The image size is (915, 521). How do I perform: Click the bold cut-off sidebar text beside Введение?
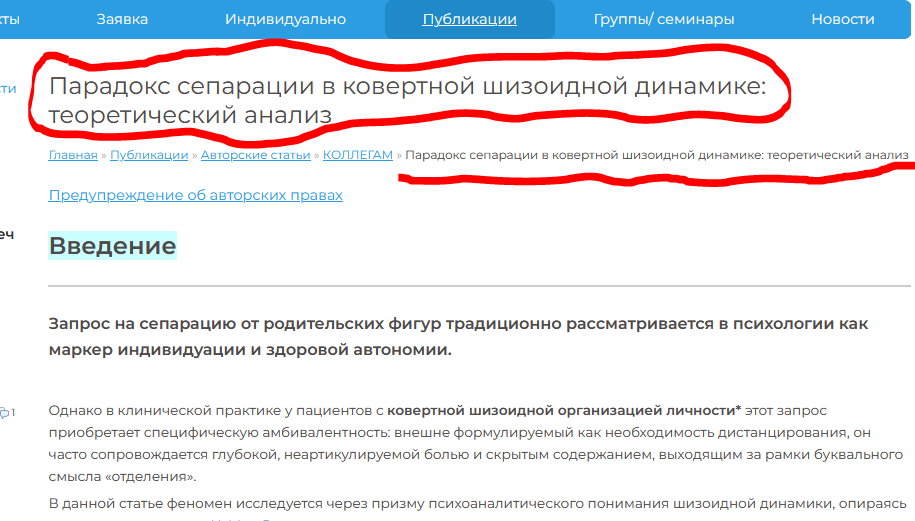(6, 234)
